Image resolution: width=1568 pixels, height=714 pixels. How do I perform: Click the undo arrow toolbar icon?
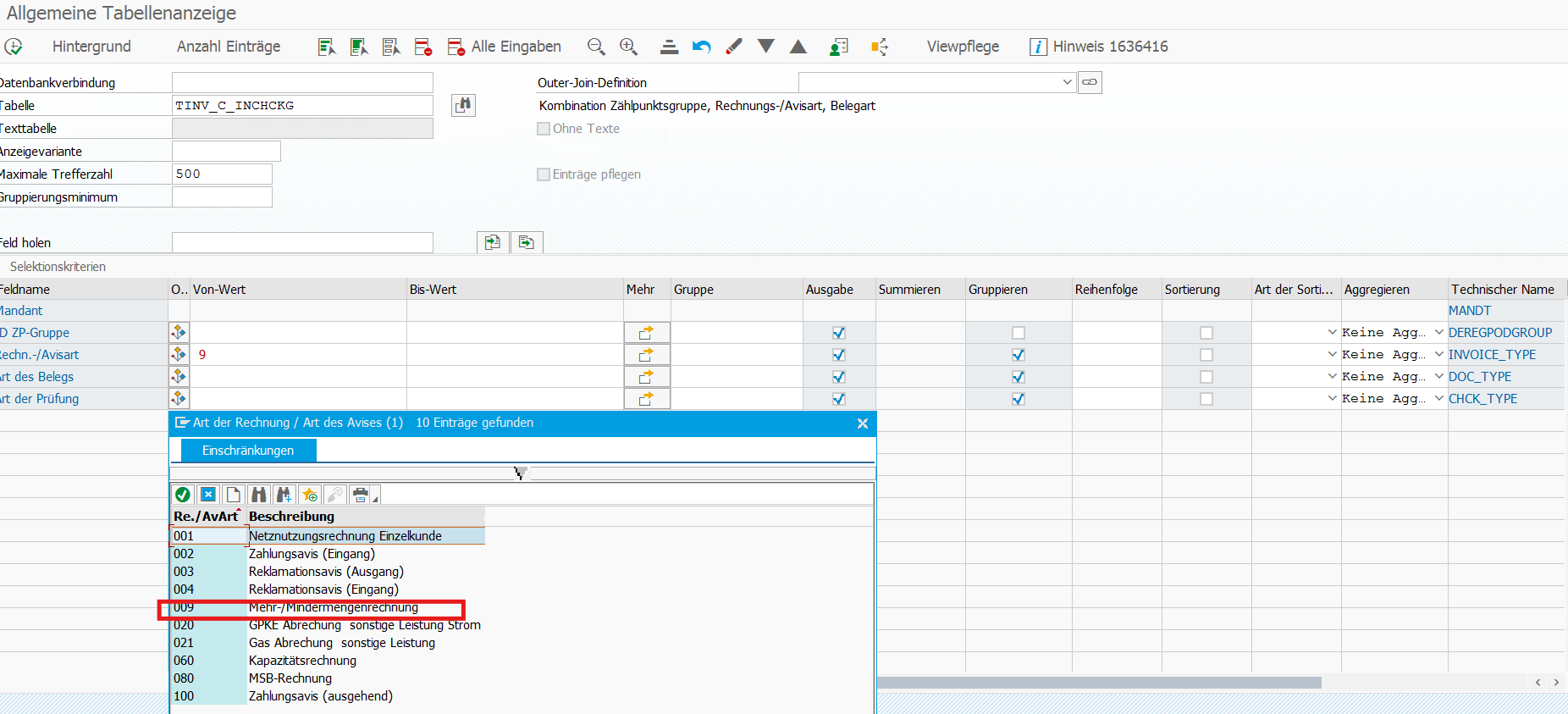[x=701, y=47]
